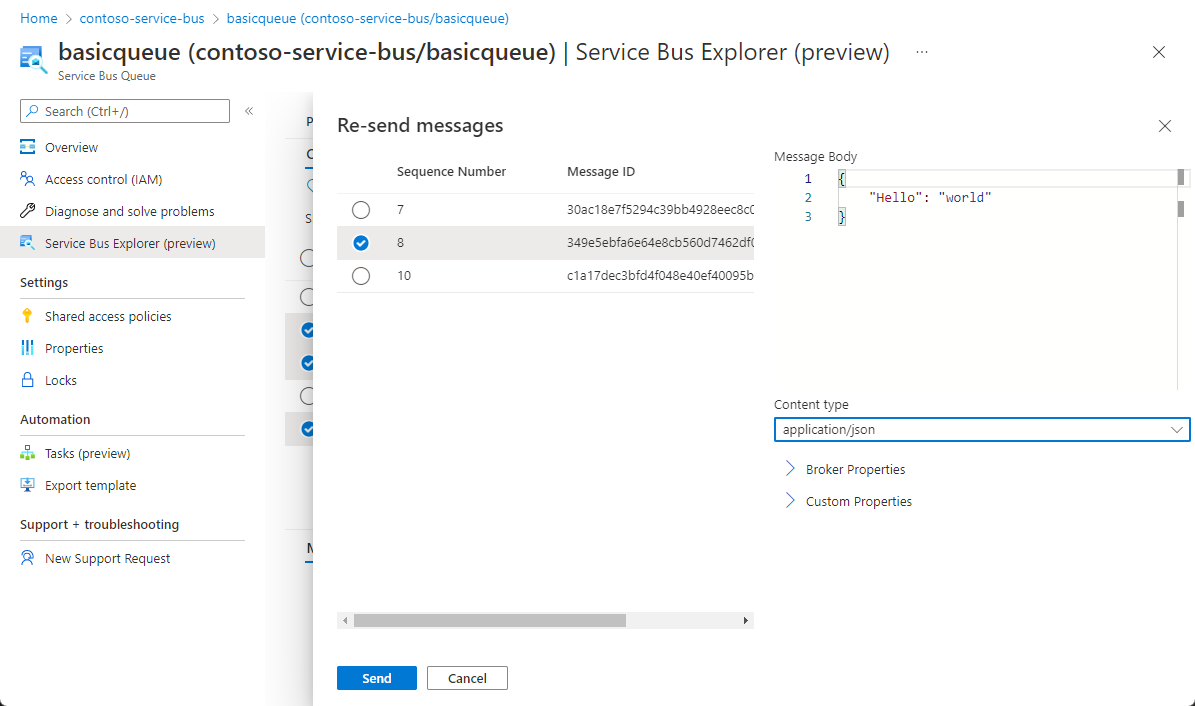Image resolution: width=1195 pixels, height=706 pixels.
Task: Click the Tasks (preview) icon
Action: (x=28, y=453)
